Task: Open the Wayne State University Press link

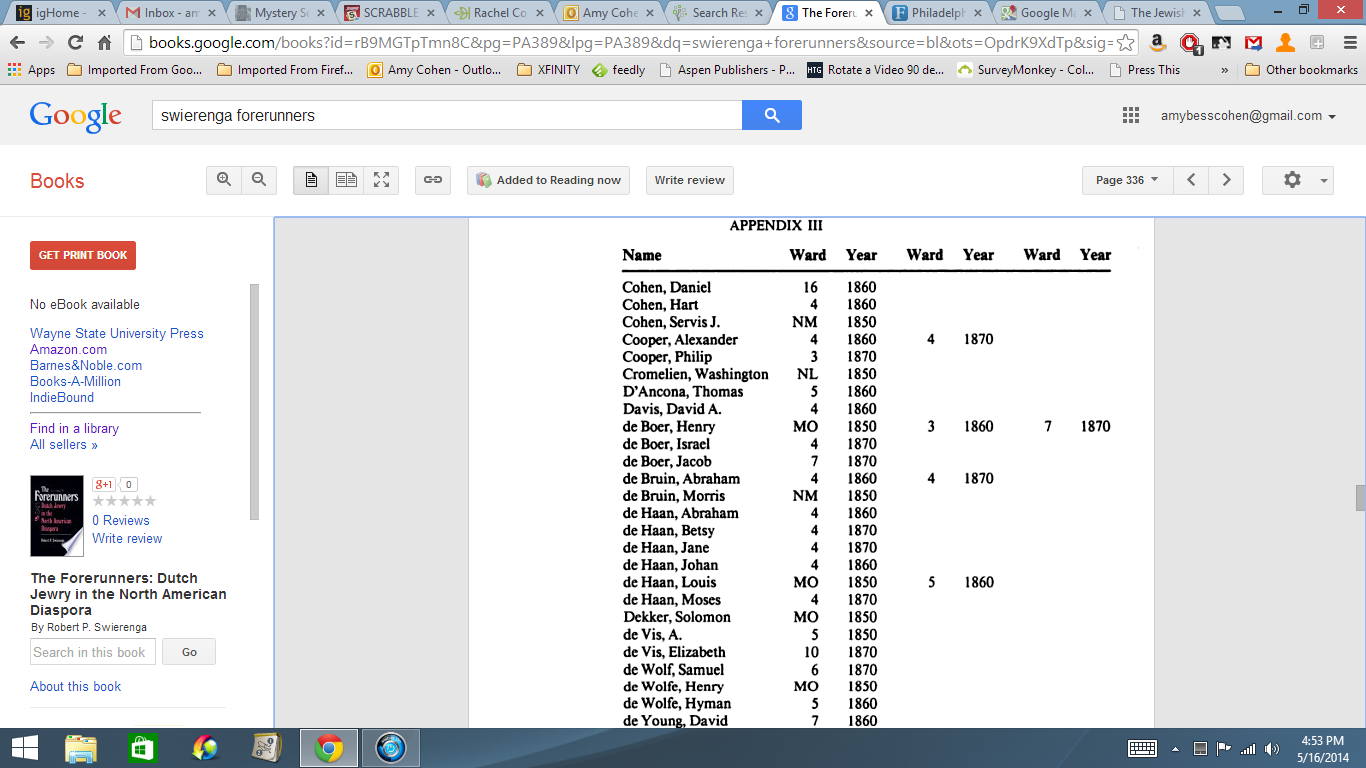Action: coord(116,333)
